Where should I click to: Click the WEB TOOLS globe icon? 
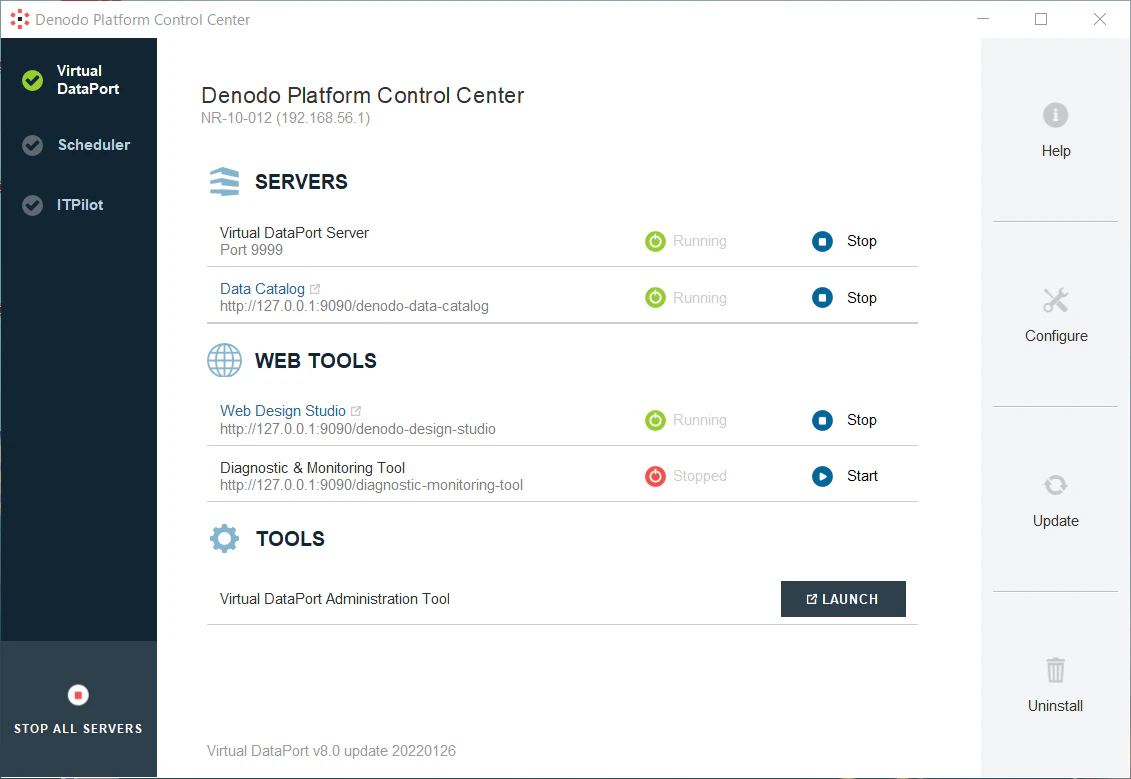pyautogui.click(x=224, y=360)
